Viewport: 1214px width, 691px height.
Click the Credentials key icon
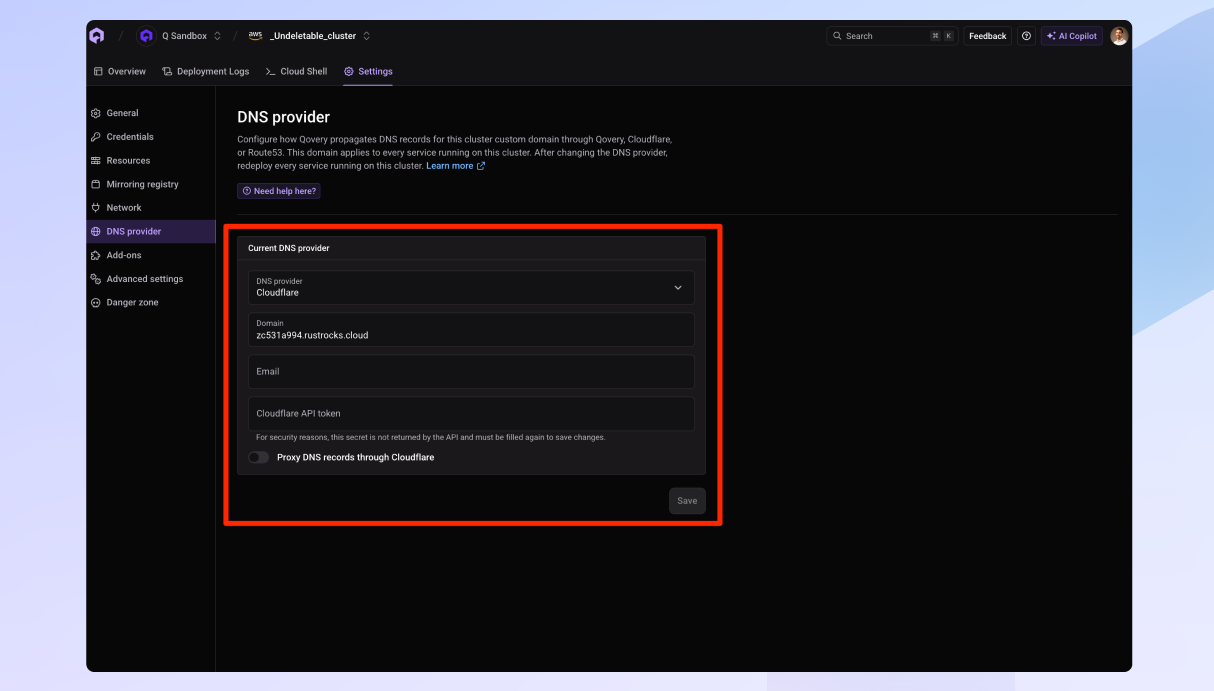pos(96,137)
